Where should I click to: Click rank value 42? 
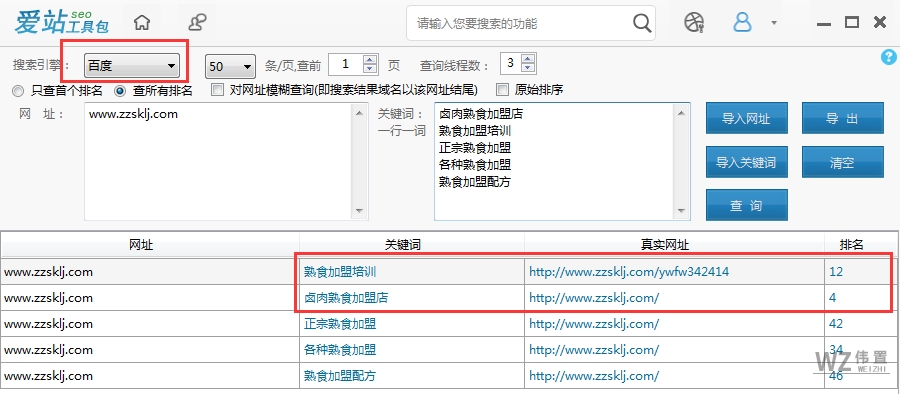(x=836, y=324)
